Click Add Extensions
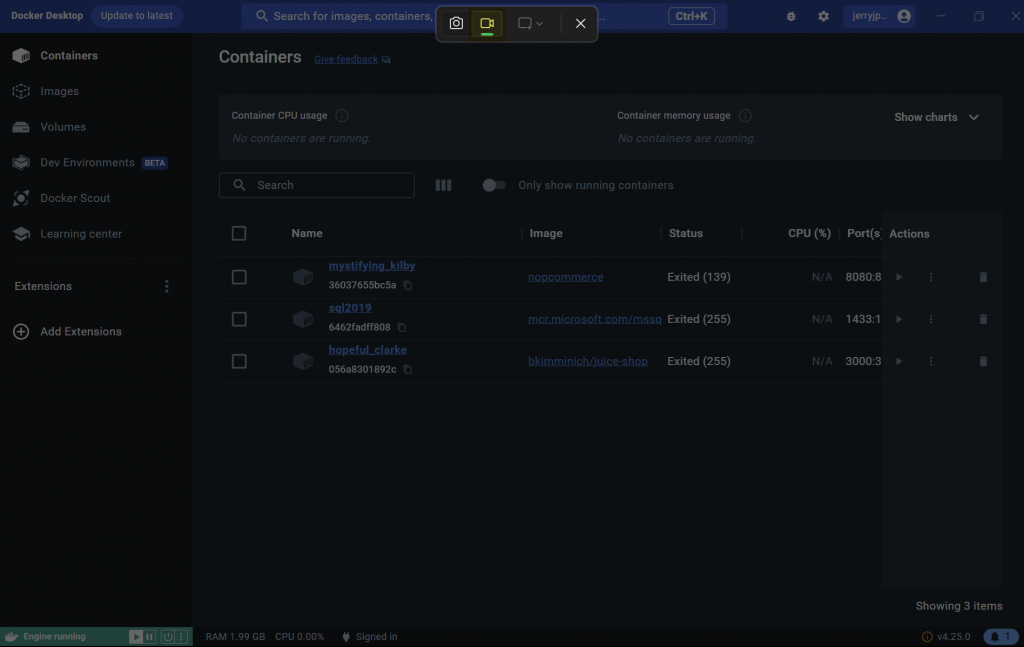 67,332
